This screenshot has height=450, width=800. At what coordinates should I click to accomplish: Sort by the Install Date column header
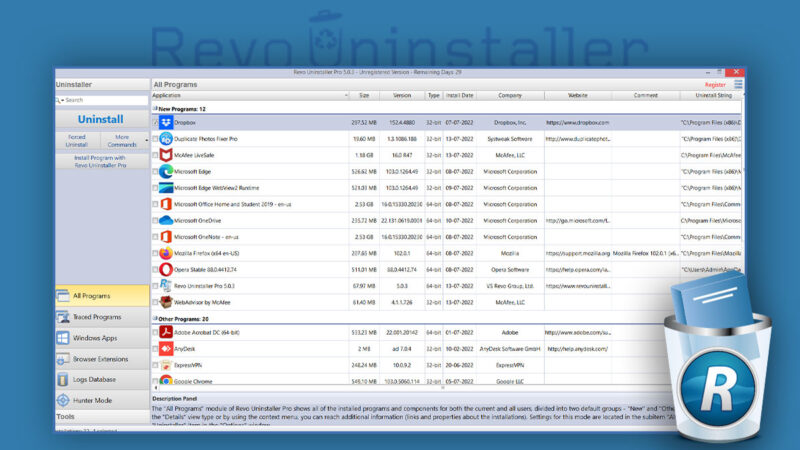(x=459, y=95)
